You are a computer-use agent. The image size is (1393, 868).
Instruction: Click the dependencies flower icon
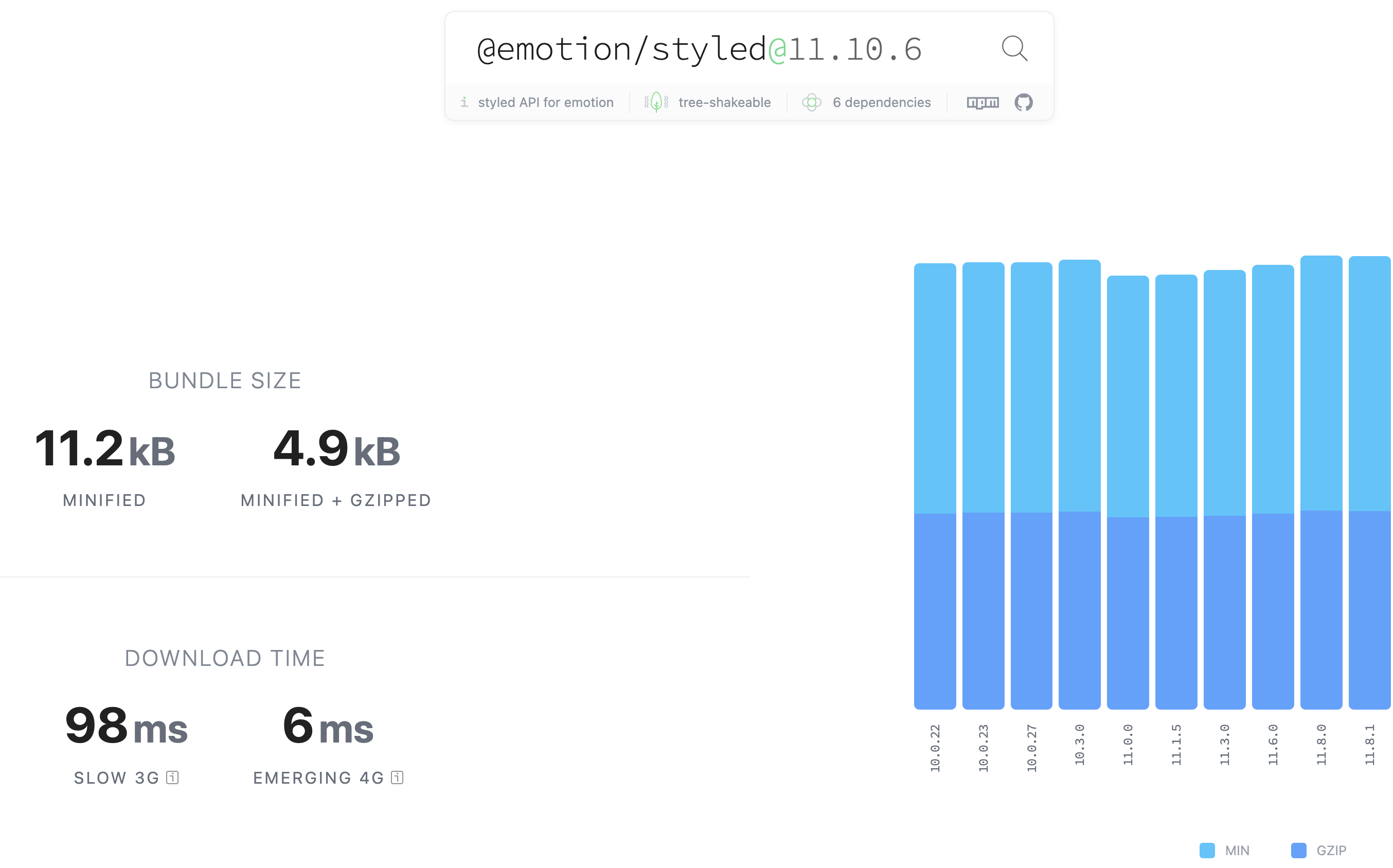pyautogui.click(x=811, y=103)
